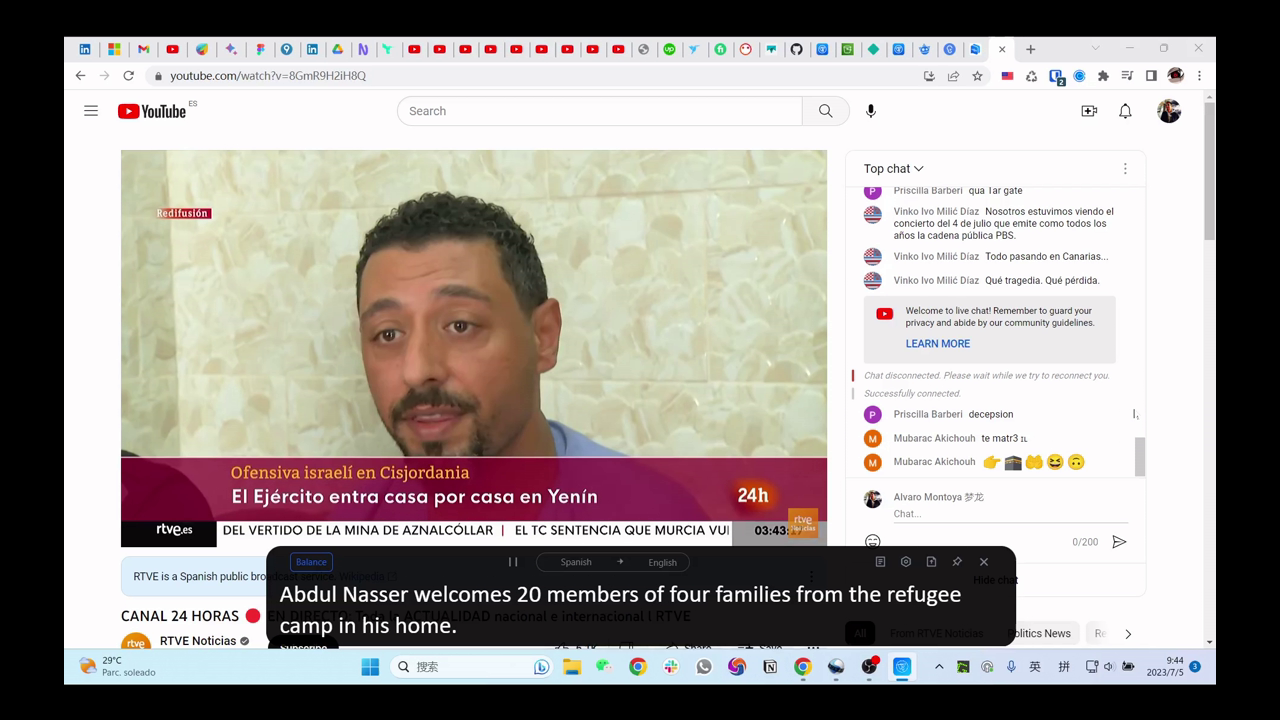Image resolution: width=1280 pixels, height=720 pixels.
Task: Click the Balance mode button
Action: point(311,562)
